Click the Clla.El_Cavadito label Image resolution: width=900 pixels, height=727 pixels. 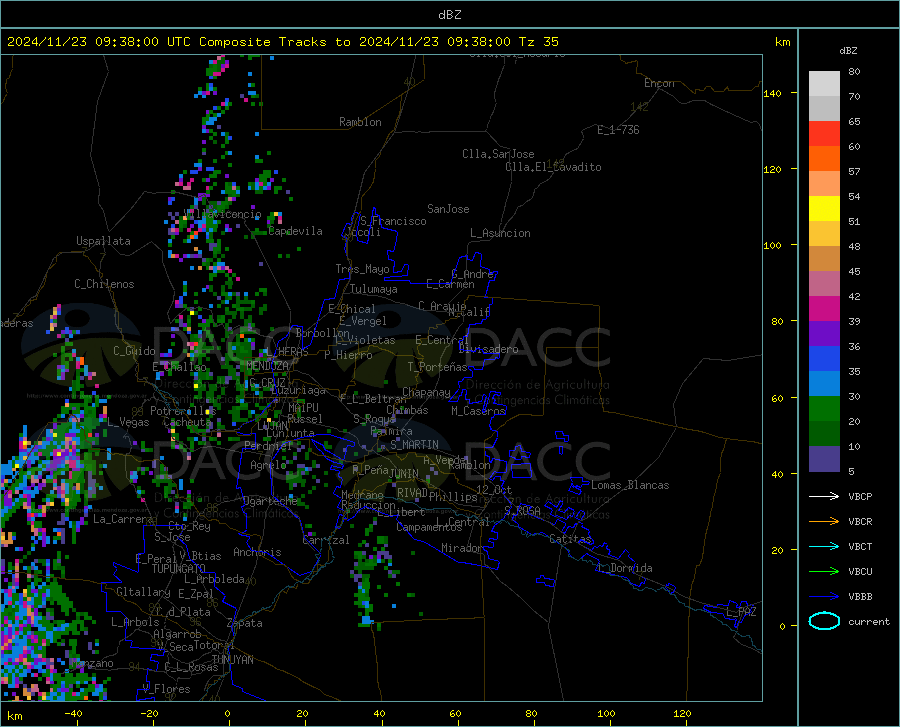point(553,167)
